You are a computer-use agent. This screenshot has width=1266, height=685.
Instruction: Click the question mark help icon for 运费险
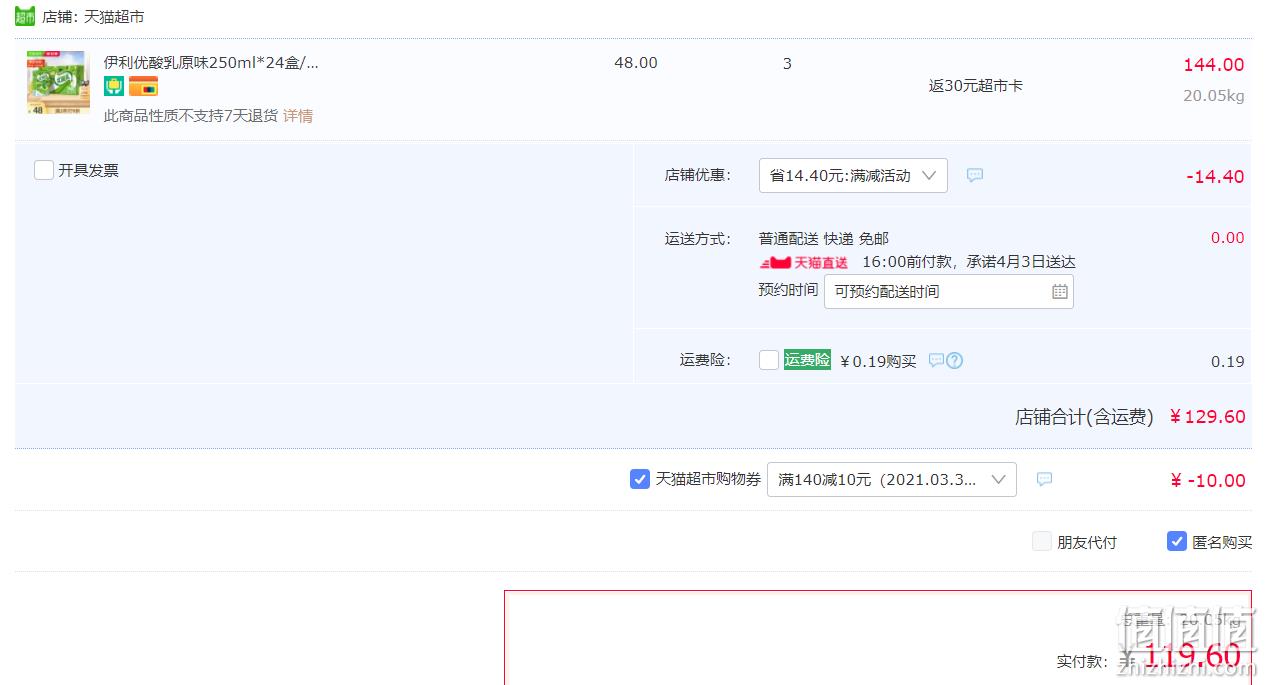(955, 360)
